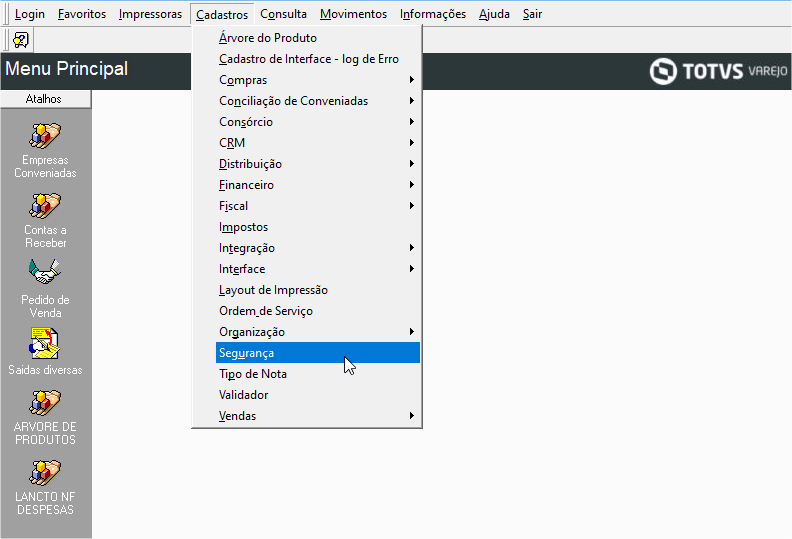The image size is (792, 539).
Task: Open the Favoritos menu
Action: pos(82,14)
